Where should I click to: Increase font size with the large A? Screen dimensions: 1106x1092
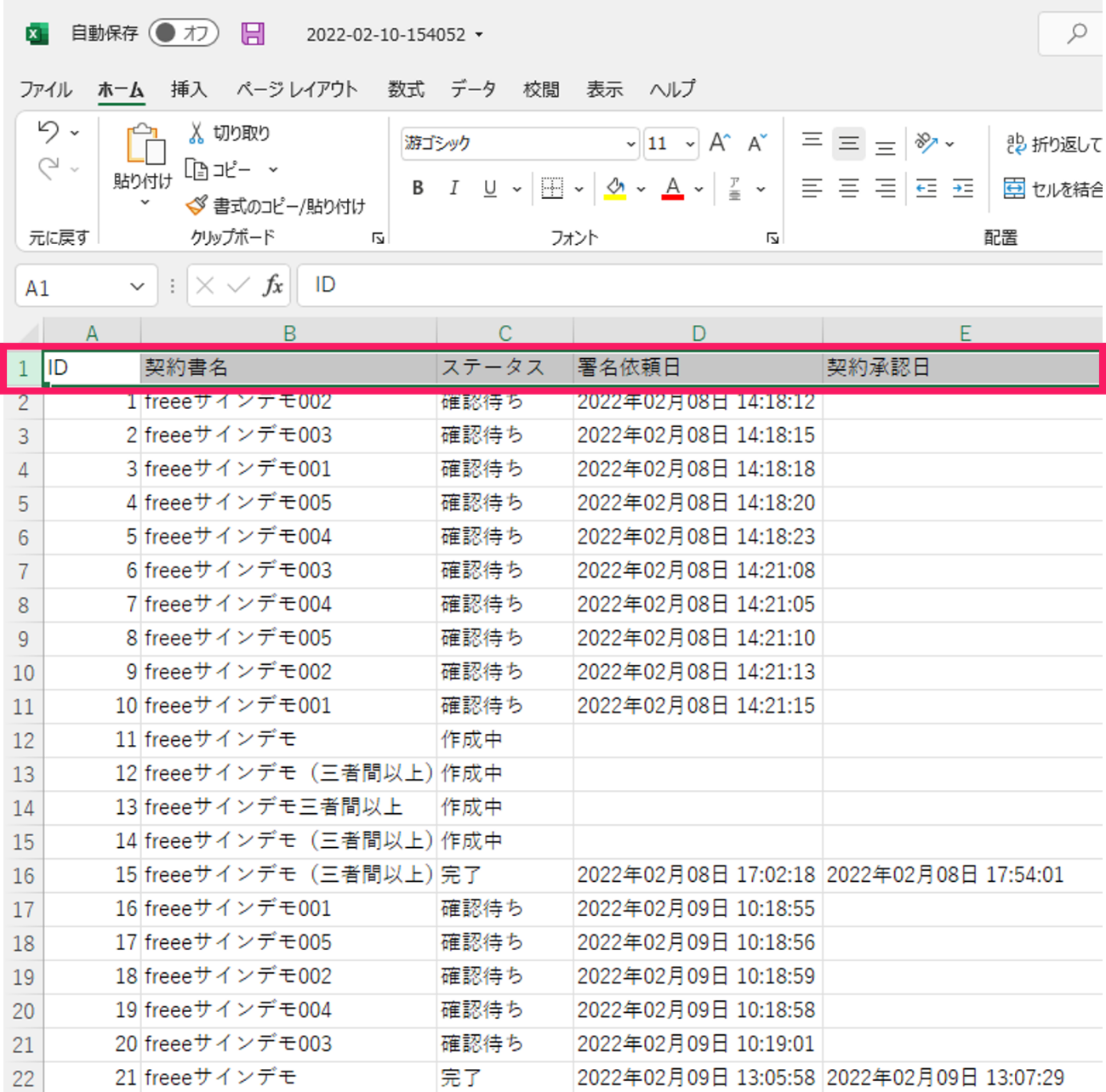[x=720, y=143]
